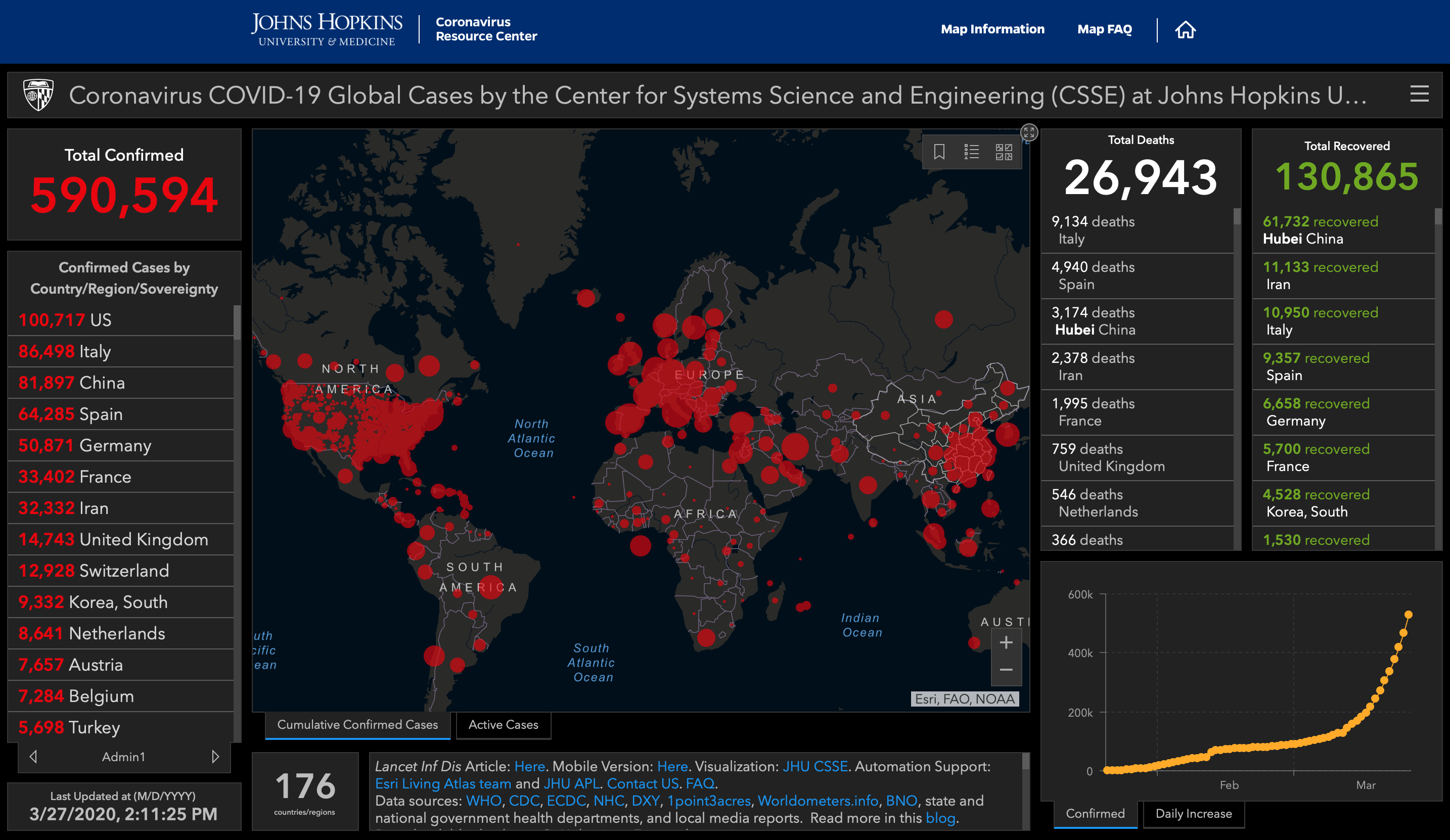The width and height of the screenshot is (1450, 840).
Task: Click the Esri, FAO, NOAA map attribution
Action: point(964,699)
